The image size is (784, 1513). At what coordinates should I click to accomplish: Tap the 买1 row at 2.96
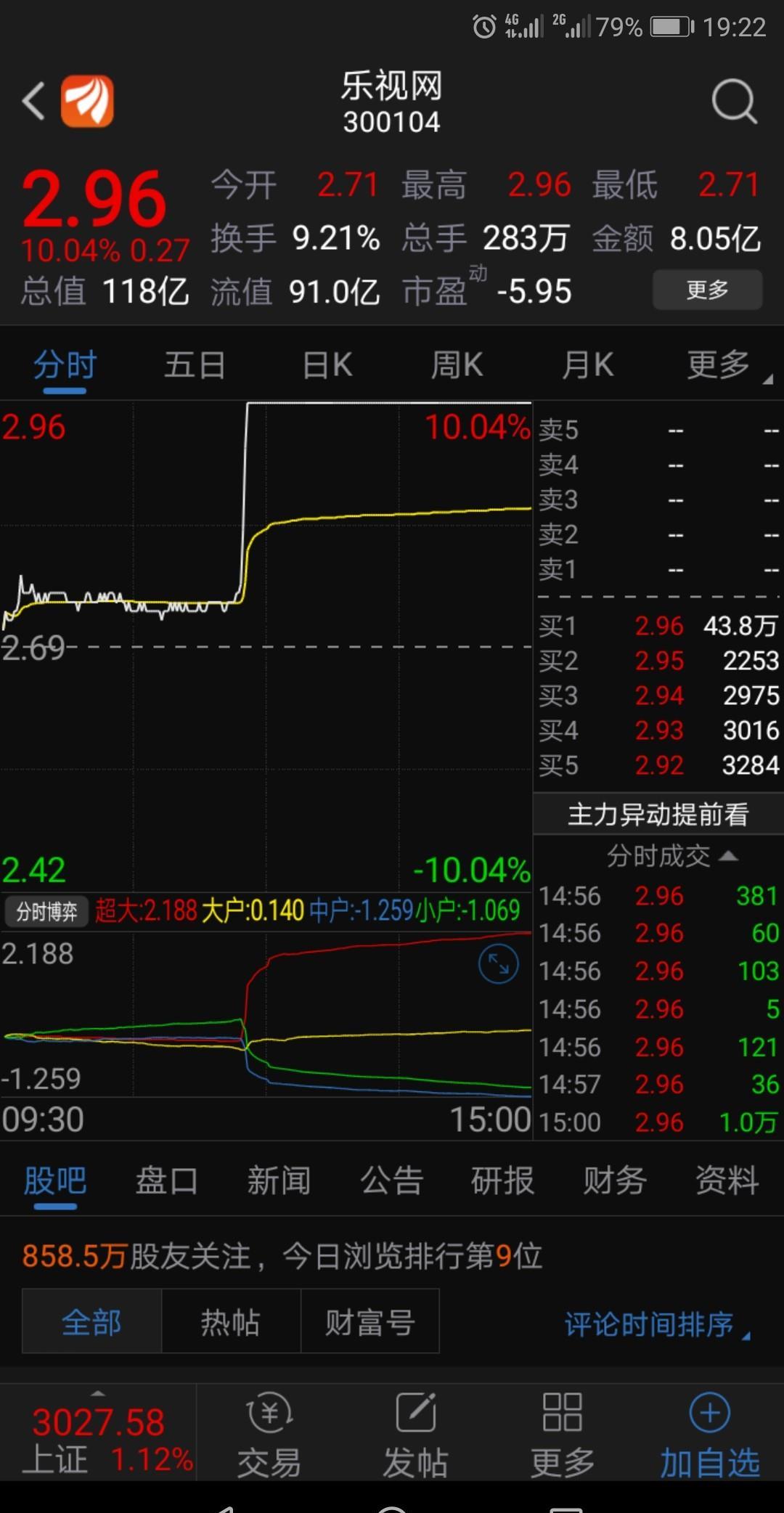(658, 626)
